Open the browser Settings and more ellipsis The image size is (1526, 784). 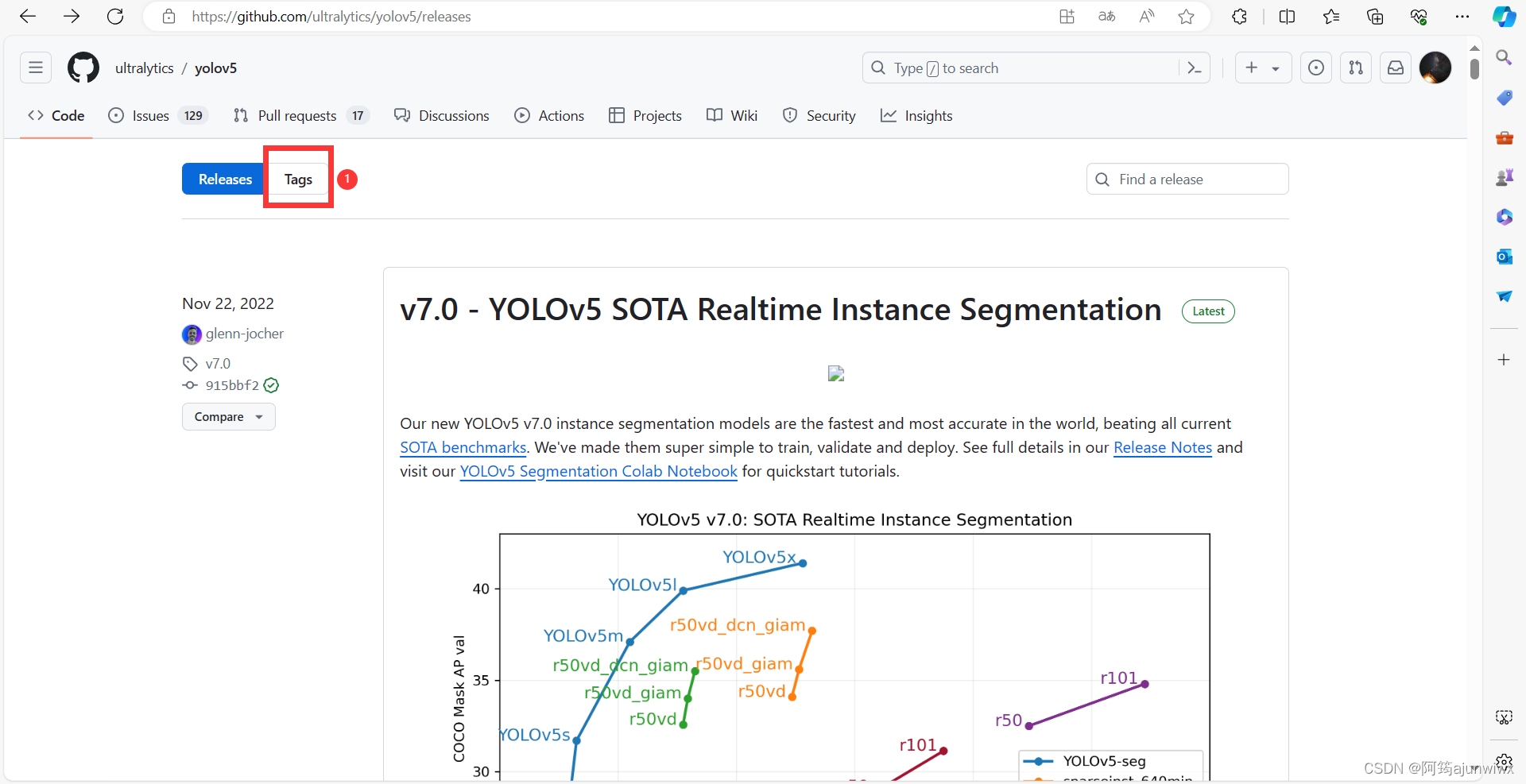pyautogui.click(x=1462, y=16)
